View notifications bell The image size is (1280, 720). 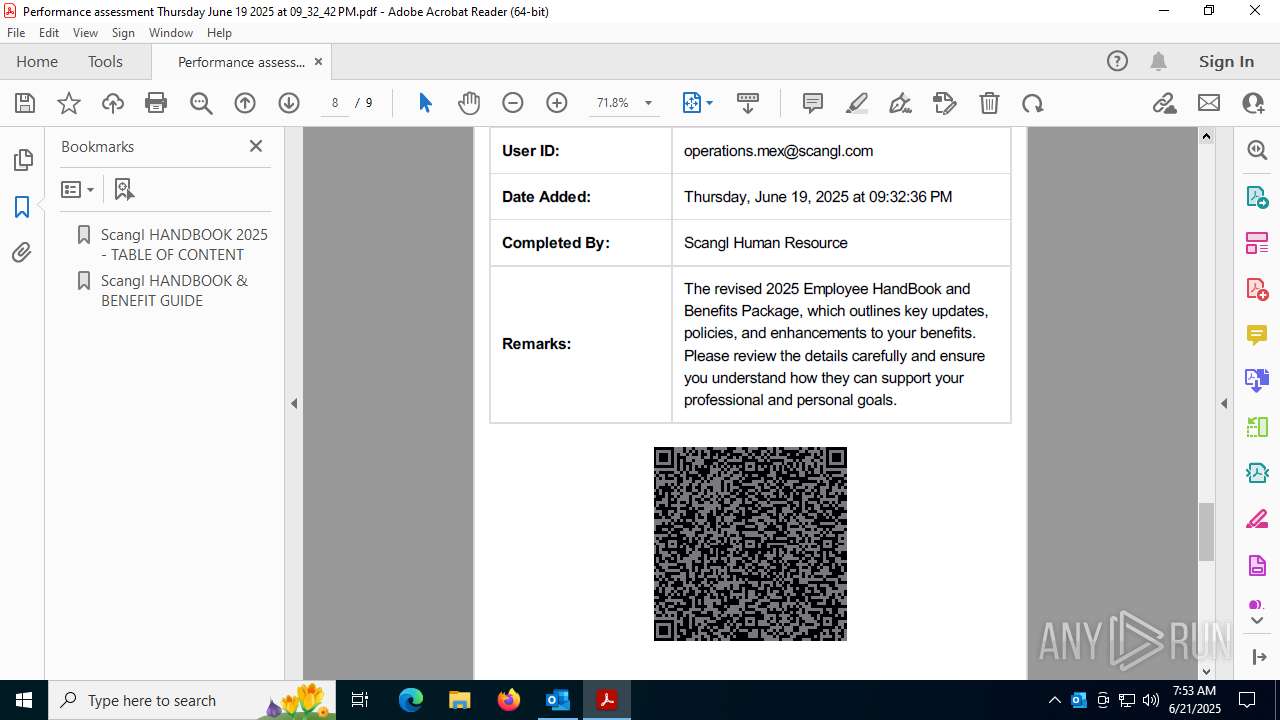pos(1158,61)
